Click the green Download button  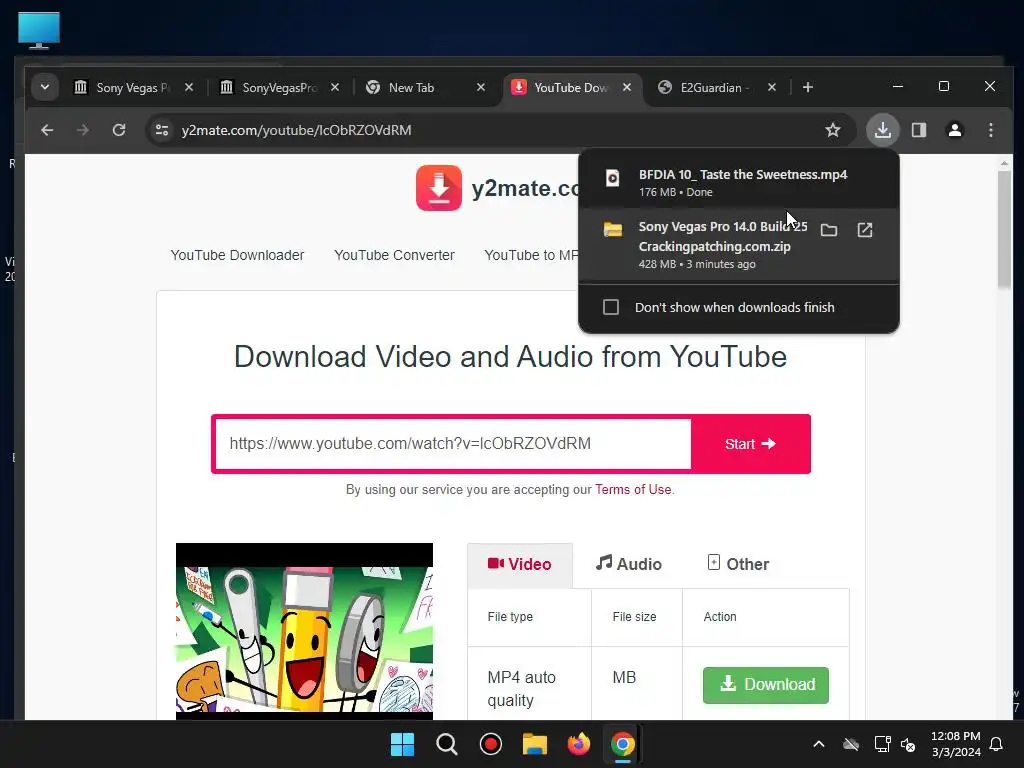pos(765,685)
